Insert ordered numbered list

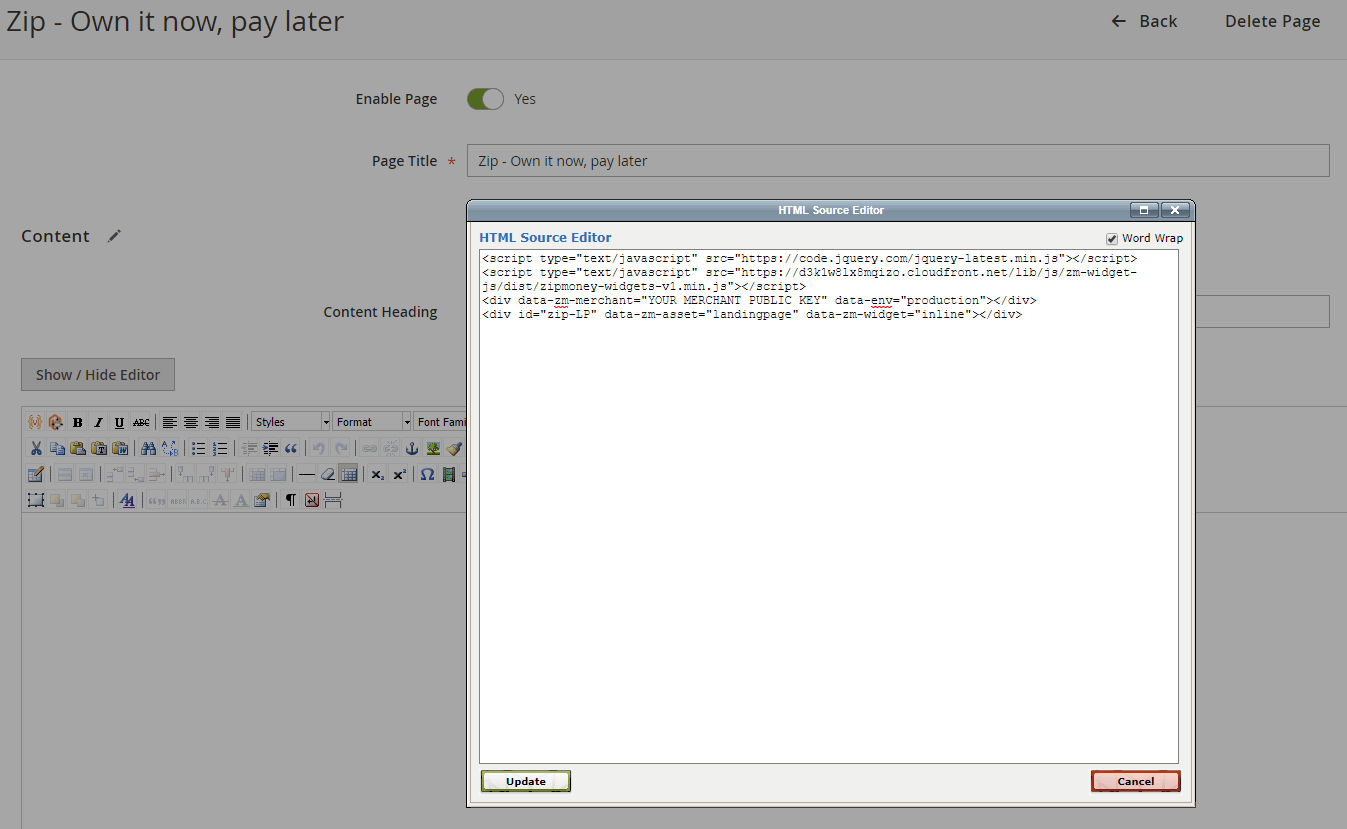coord(220,448)
